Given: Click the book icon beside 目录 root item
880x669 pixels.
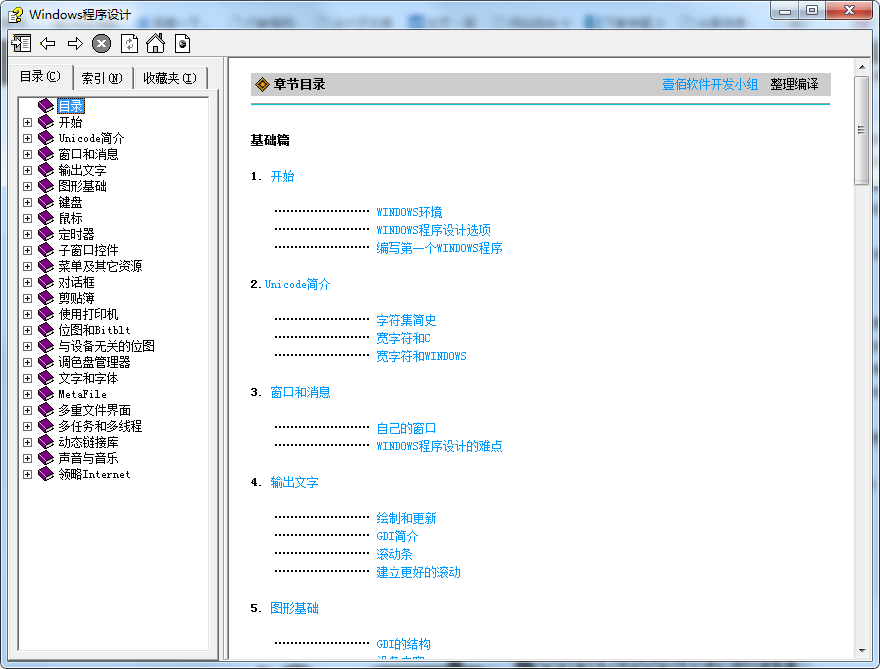Looking at the screenshot, I should 44,105.
